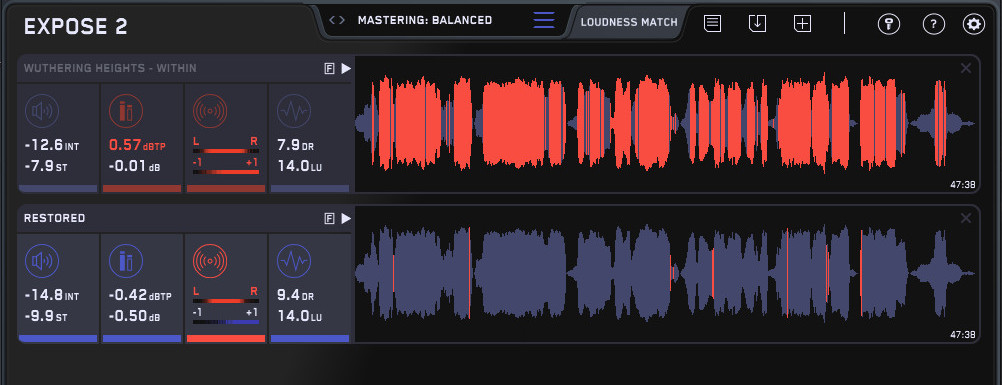This screenshot has width=1002, height=385.
Task: Click the -9.9 ST loudness value
Action: click(x=46, y=317)
